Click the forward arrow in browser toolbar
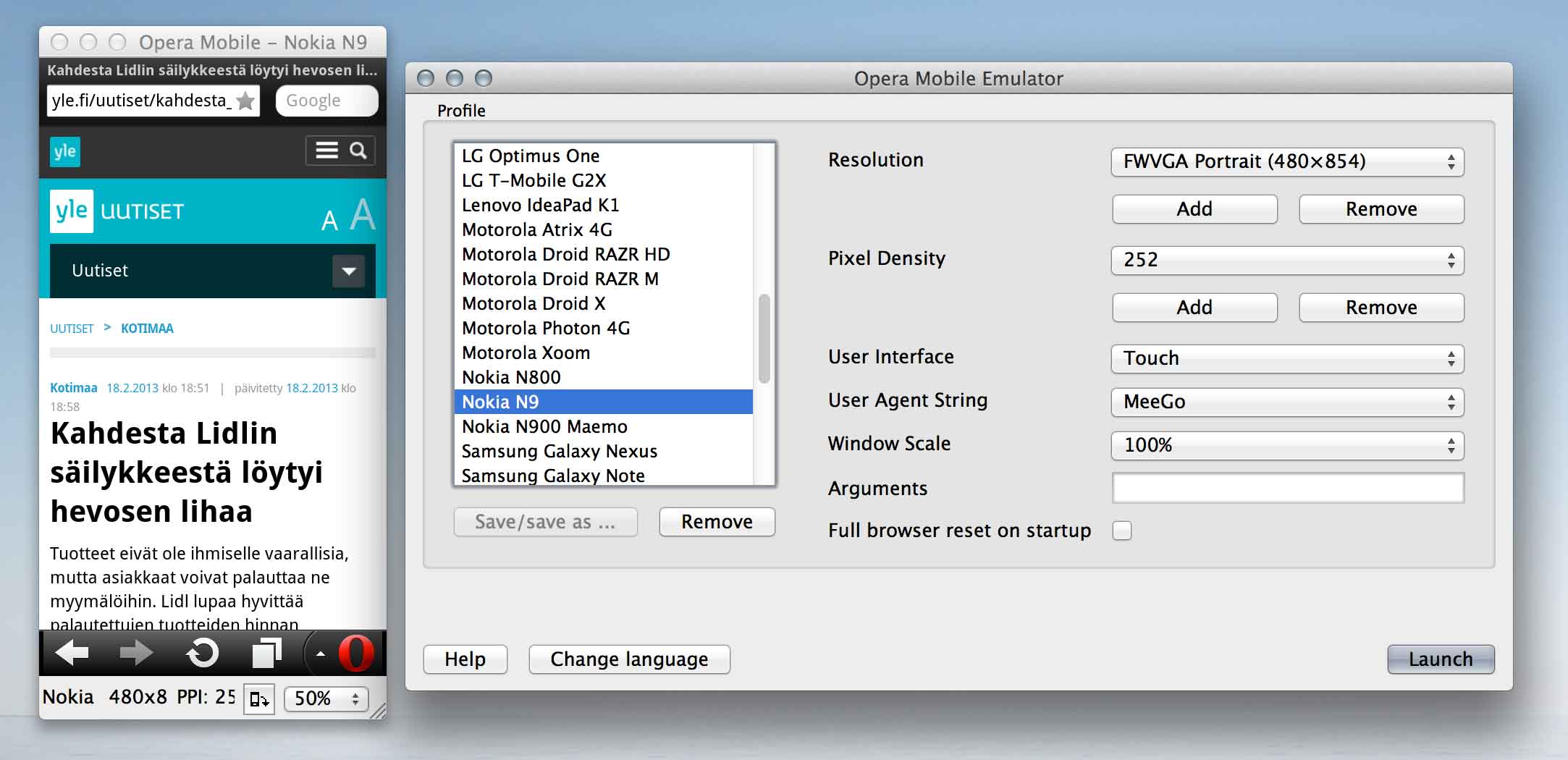This screenshot has height=760, width=1568. pyautogui.click(x=136, y=653)
